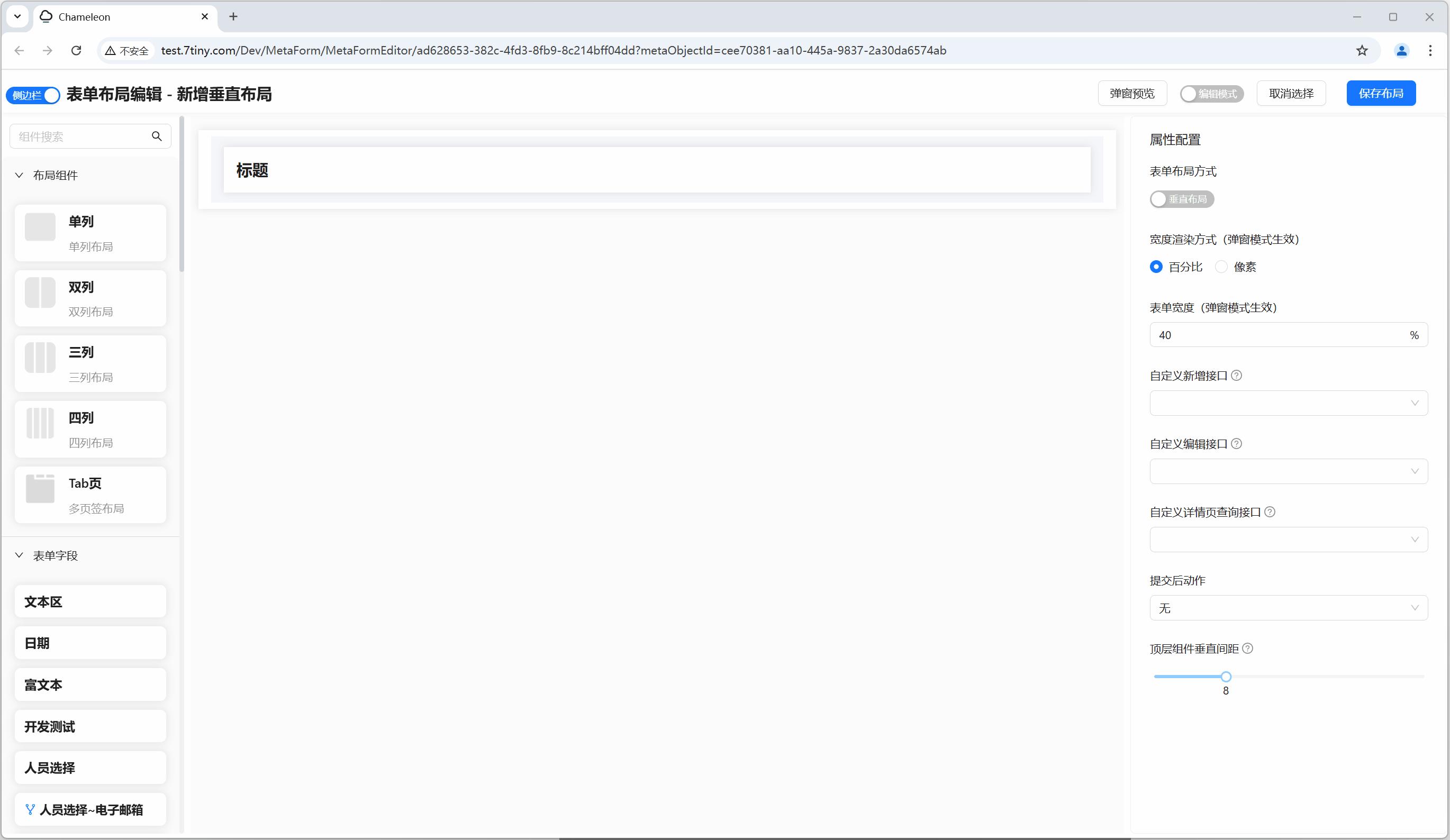Click the search magnifier icon

[157, 136]
